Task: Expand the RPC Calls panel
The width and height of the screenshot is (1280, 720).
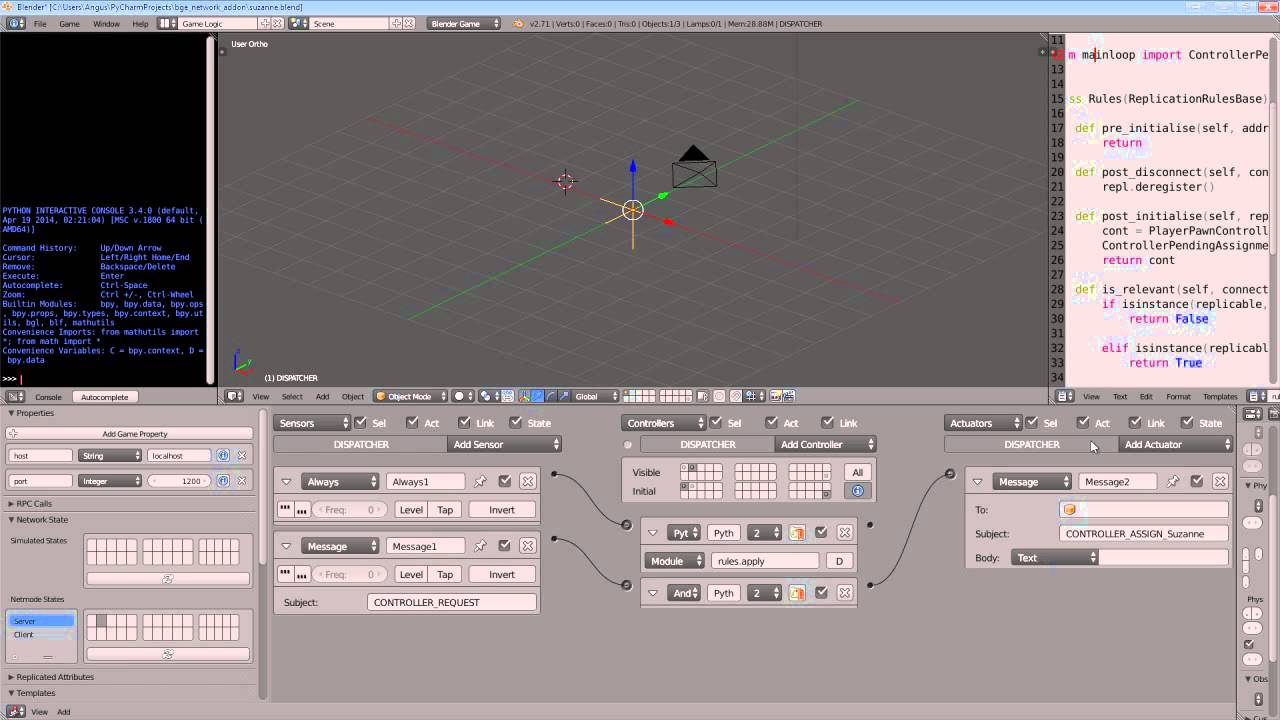Action: [34, 504]
